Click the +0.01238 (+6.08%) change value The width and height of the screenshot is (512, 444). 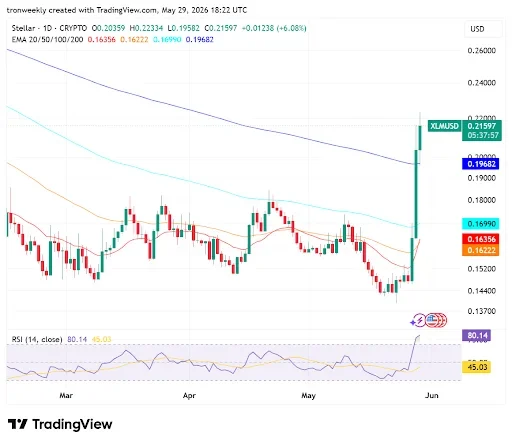pyautogui.click(x=274, y=28)
